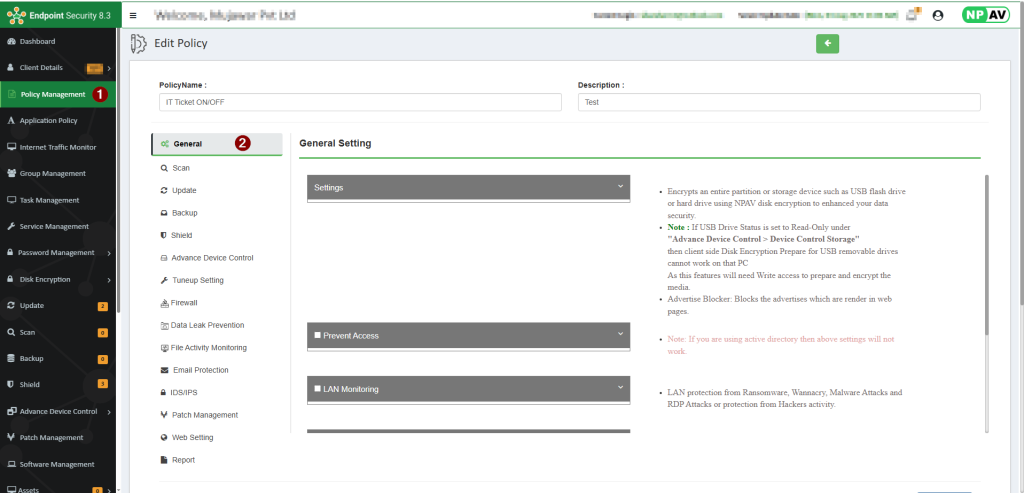Expand the Settings panel chevron
Image resolution: width=1024 pixels, height=493 pixels.
[x=620, y=186]
